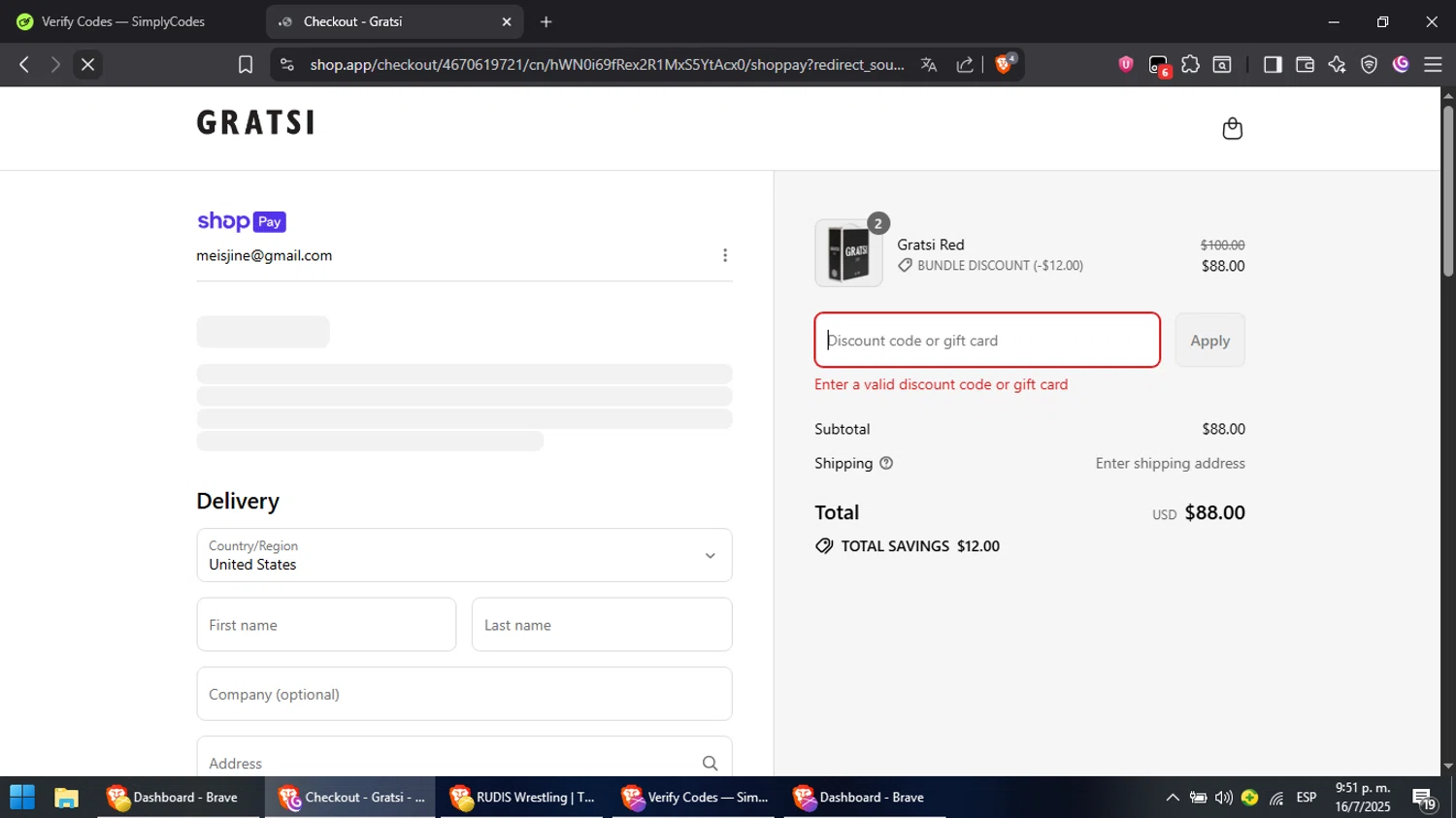This screenshot has width=1456, height=818.
Task: Open the browser hamburger main menu
Action: point(1433,64)
